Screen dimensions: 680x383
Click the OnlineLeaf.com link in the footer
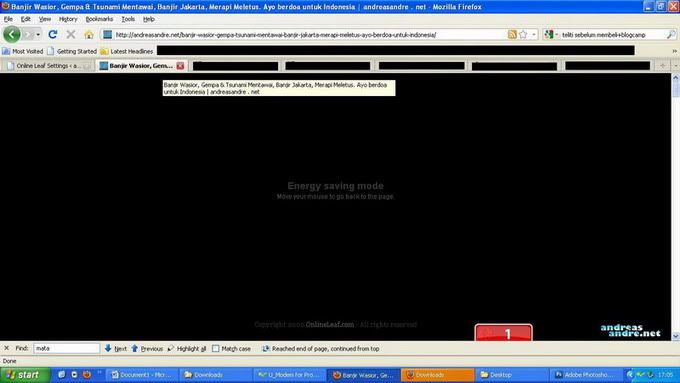330,324
